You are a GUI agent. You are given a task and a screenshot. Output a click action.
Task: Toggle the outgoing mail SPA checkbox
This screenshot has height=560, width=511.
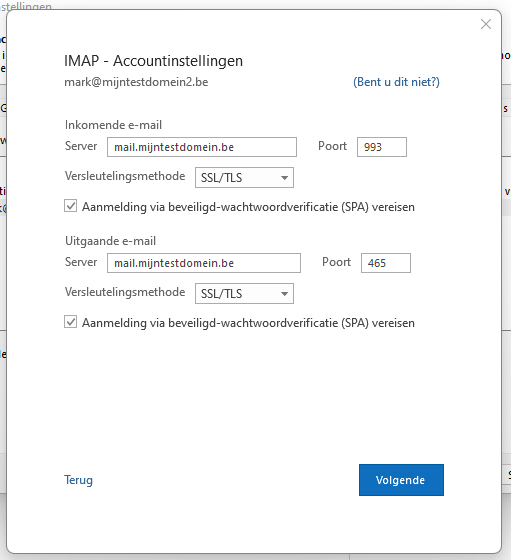(70, 322)
